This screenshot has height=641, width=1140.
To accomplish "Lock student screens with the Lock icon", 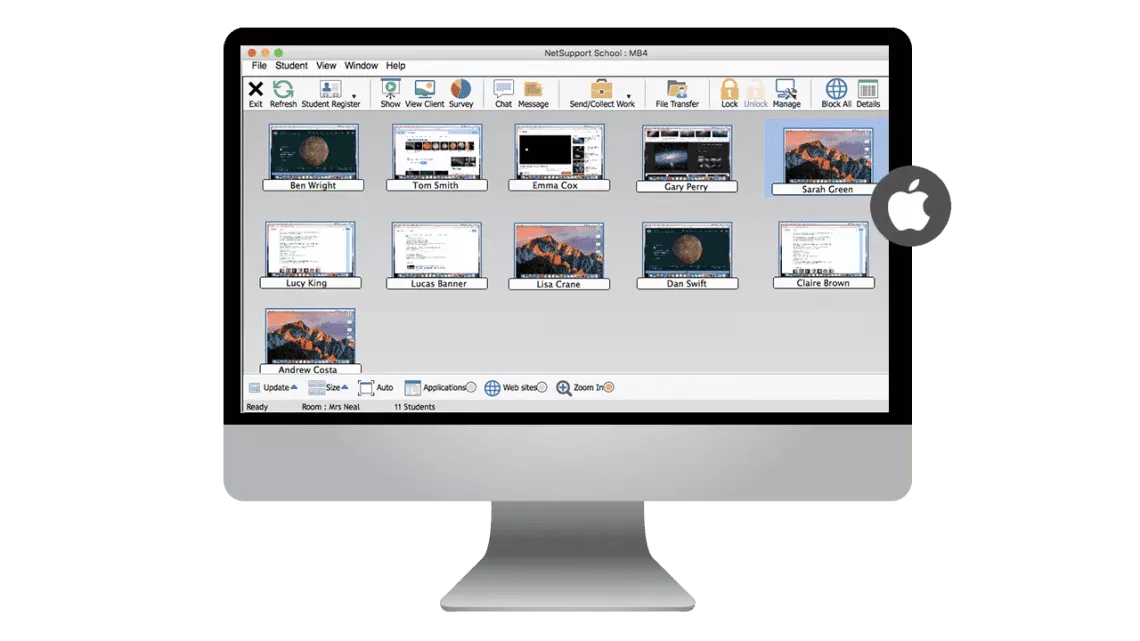I will click(x=729, y=90).
